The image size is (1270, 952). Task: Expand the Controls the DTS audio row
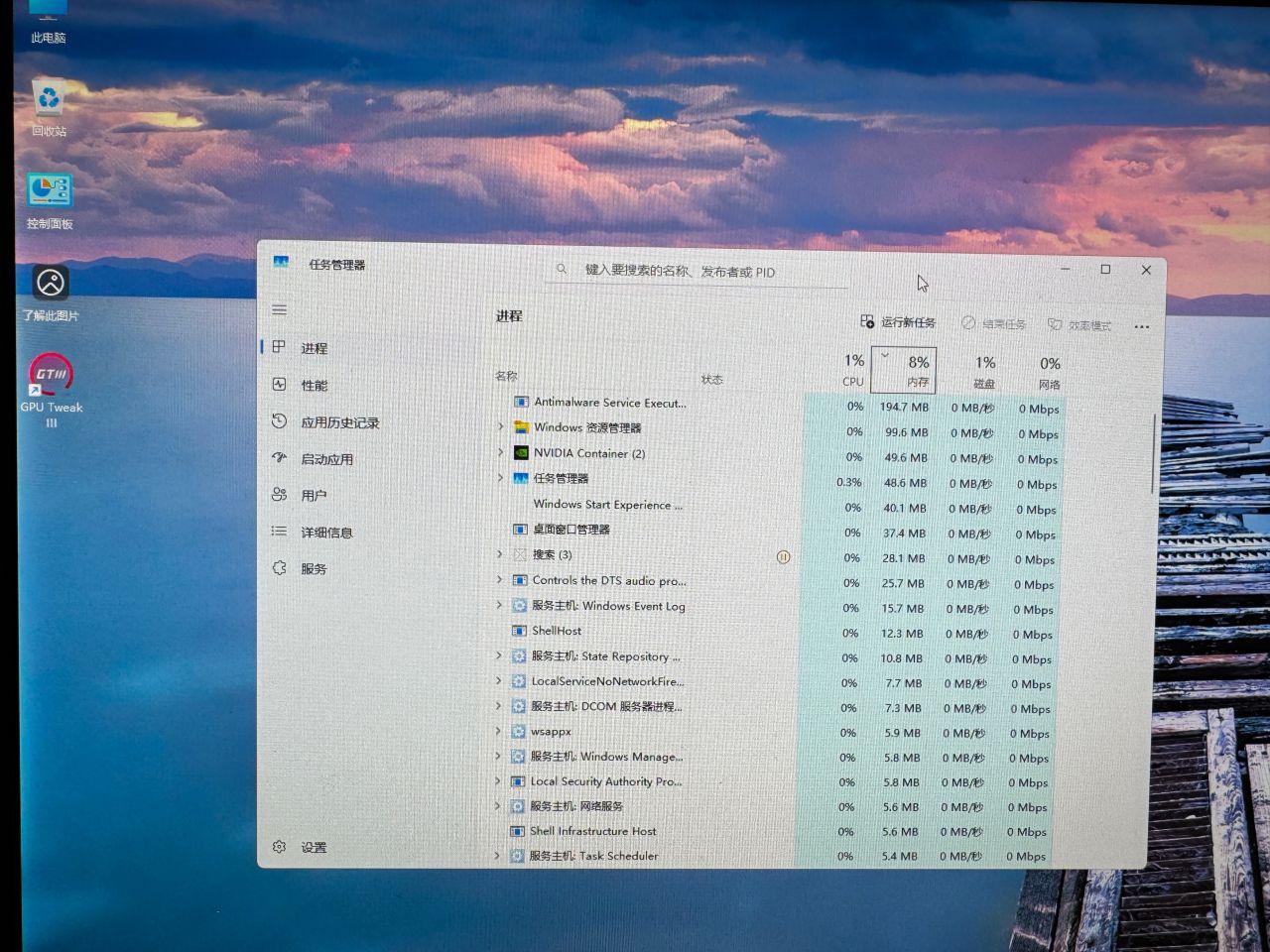coord(499,579)
